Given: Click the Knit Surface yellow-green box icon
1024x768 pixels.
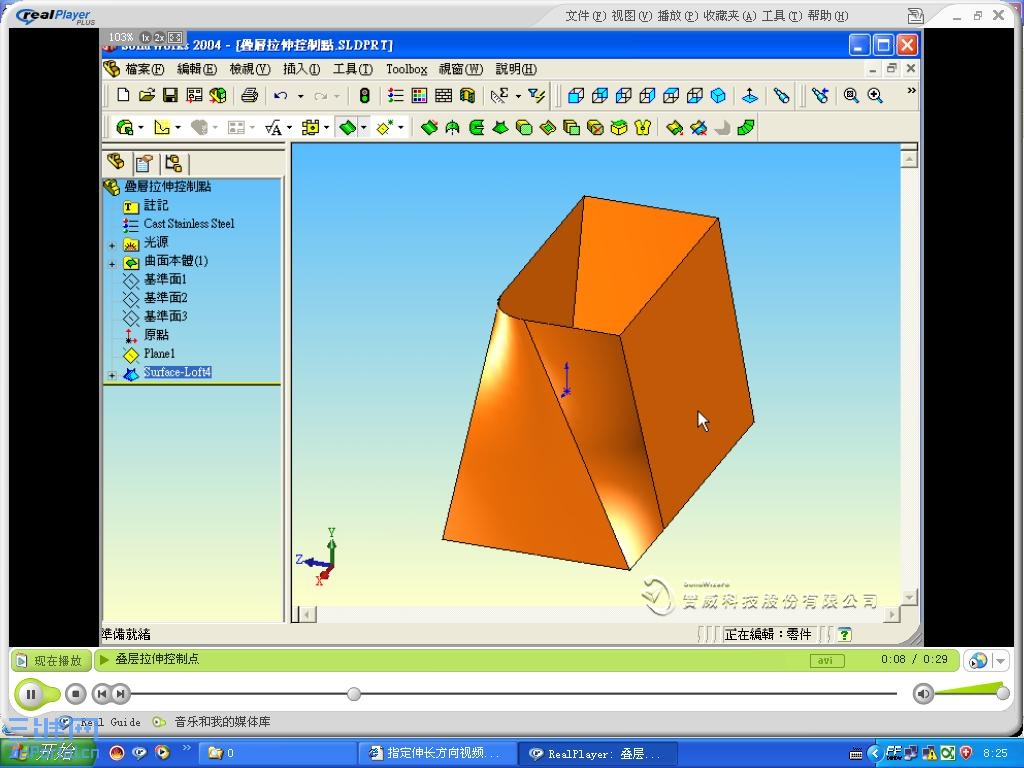Looking at the screenshot, I should pos(618,127).
